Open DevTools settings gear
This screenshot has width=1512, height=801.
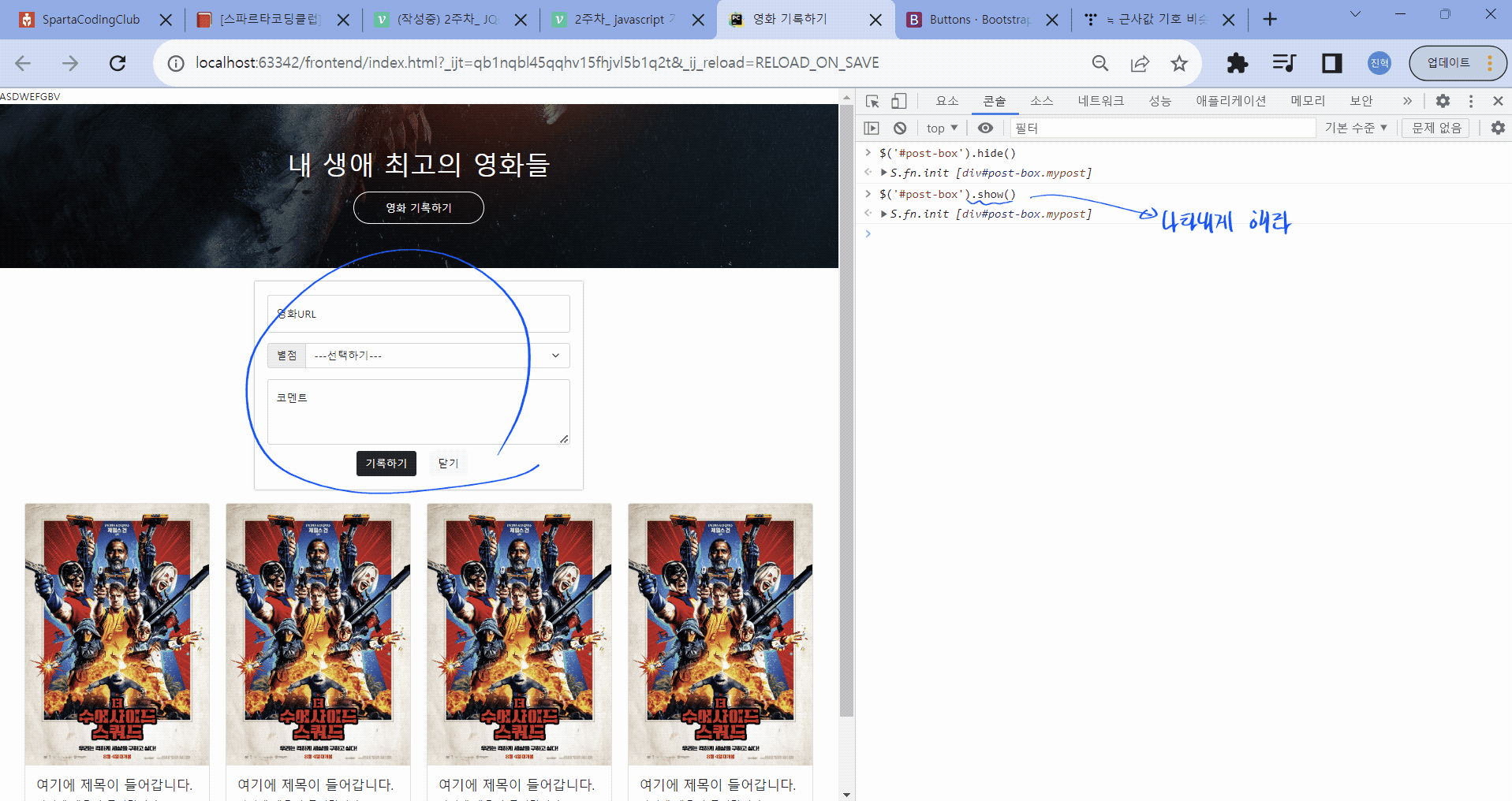[1443, 101]
